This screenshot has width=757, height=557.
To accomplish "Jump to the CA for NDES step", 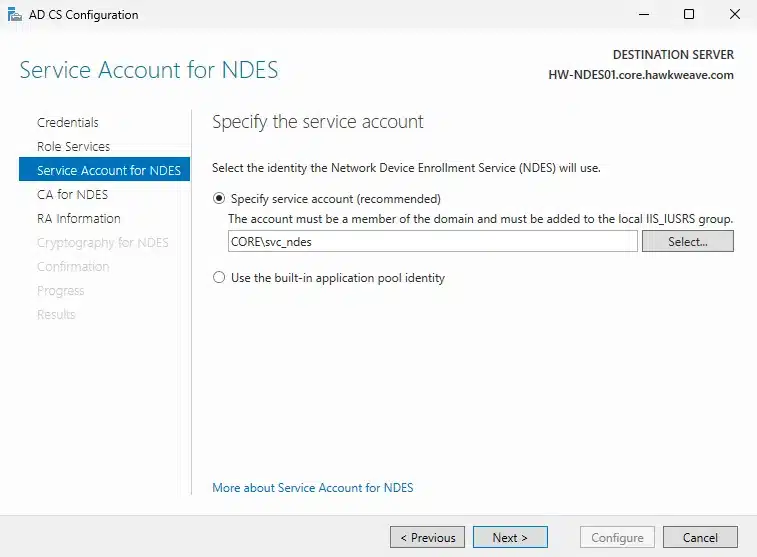I will [72, 194].
